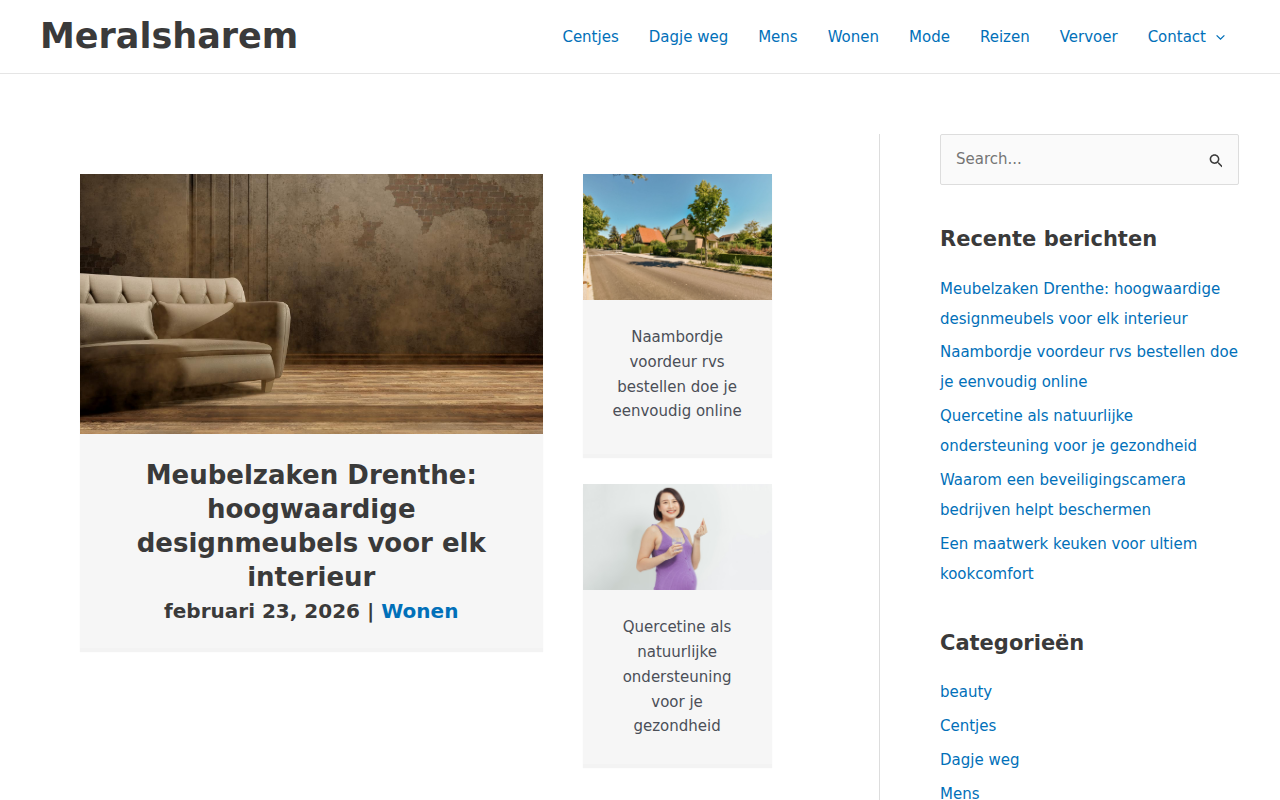Open recent post Waarom een beveiligingscamera
1280x800 pixels.
pos(1063,494)
